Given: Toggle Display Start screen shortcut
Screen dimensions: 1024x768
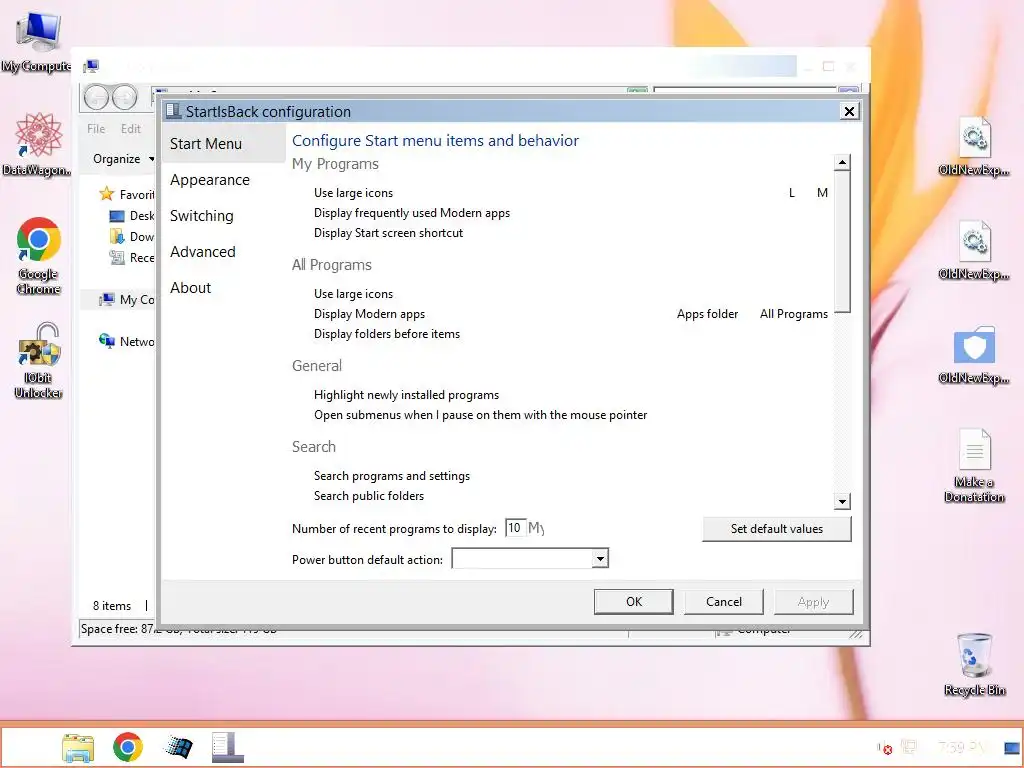Looking at the screenshot, I should point(389,232).
